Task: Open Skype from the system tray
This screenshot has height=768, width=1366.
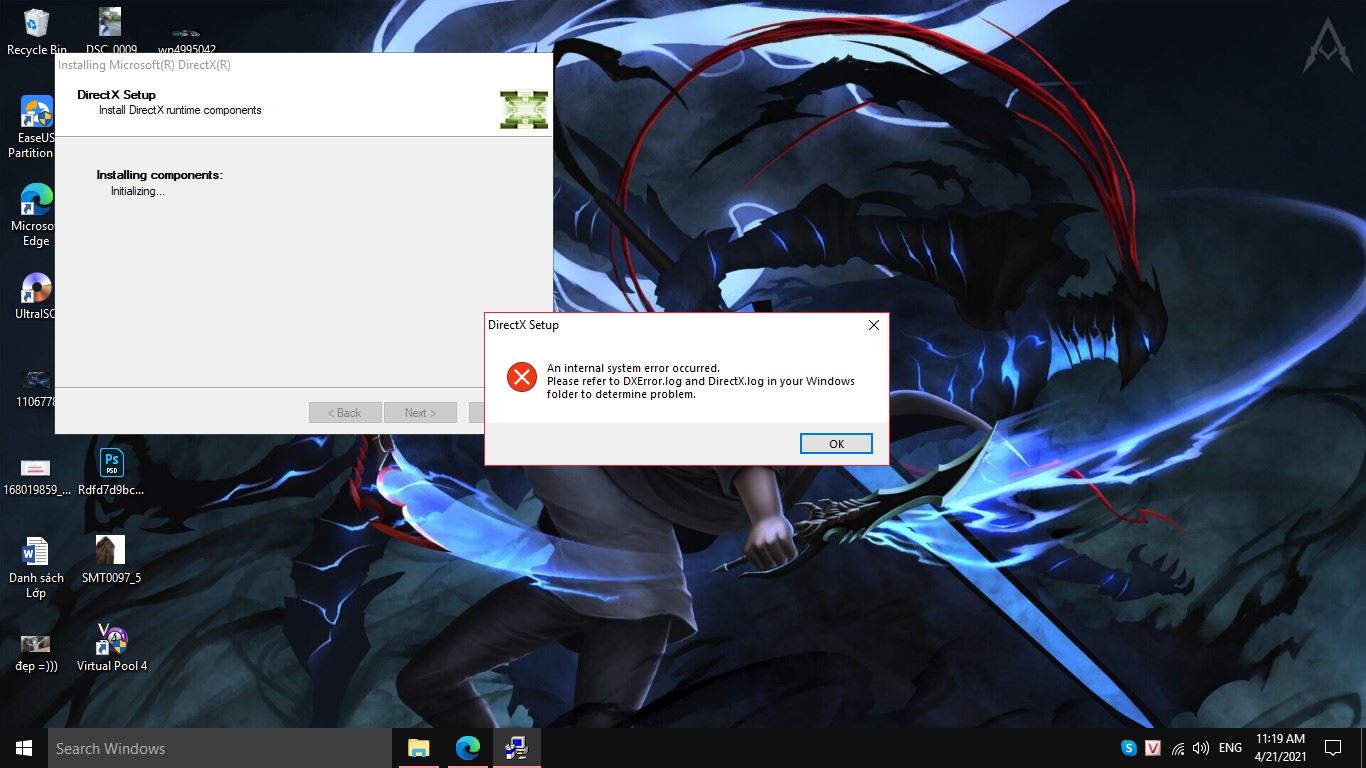Action: (x=1128, y=747)
